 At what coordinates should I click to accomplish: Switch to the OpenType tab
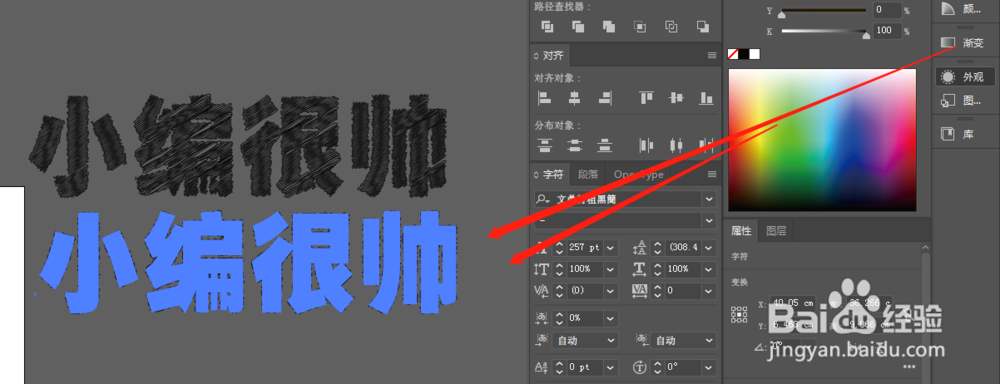tap(638, 174)
